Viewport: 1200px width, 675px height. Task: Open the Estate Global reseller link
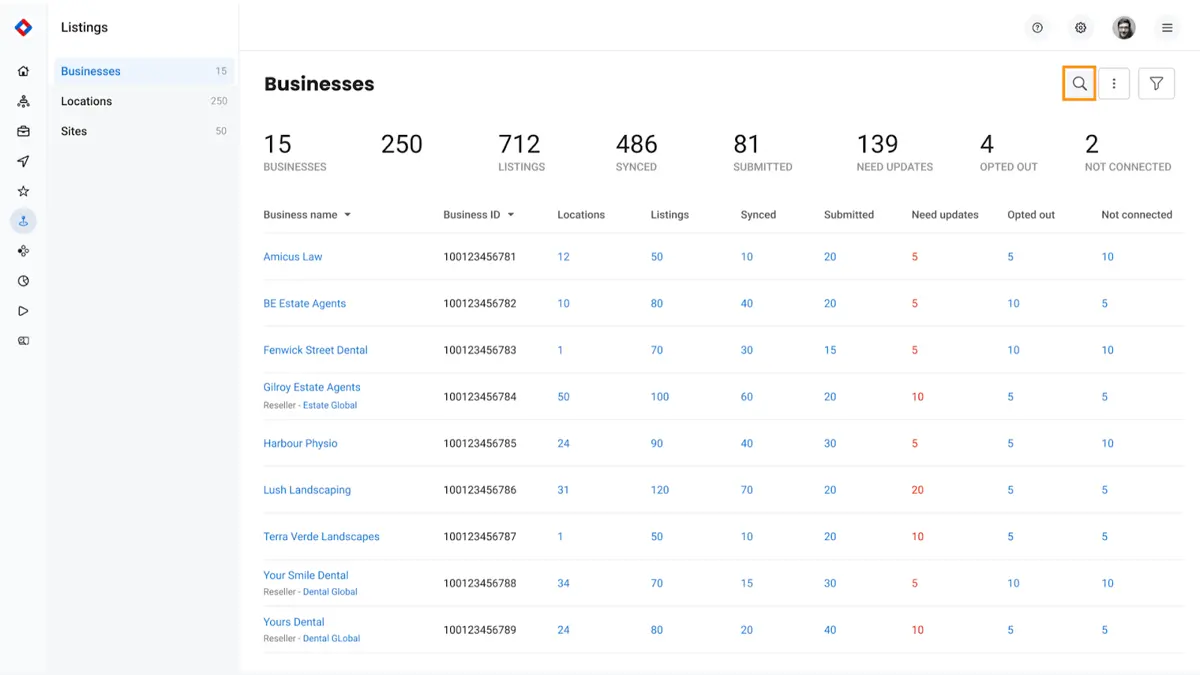point(330,405)
